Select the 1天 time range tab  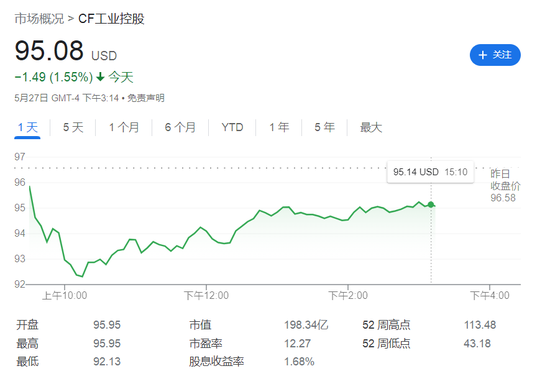pyautogui.click(x=27, y=127)
